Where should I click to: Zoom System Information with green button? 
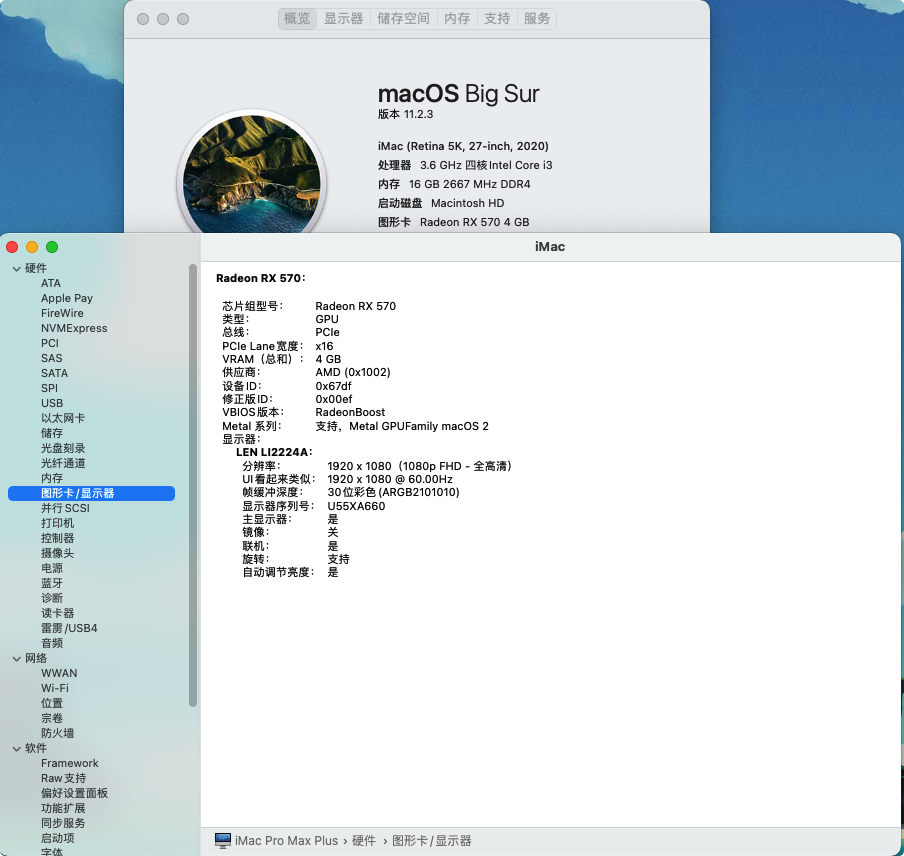pos(52,247)
